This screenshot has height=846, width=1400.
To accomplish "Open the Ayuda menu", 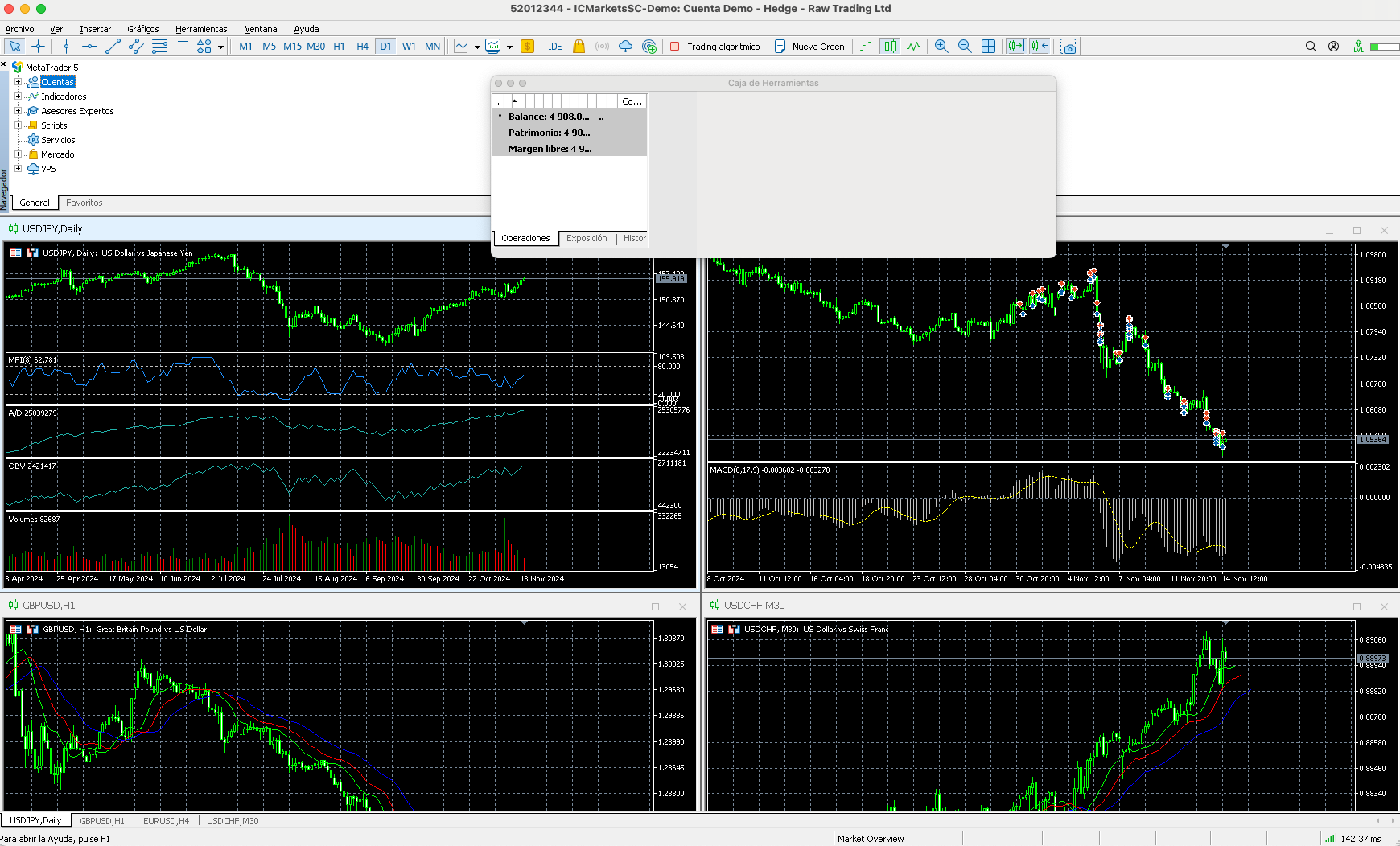I will click(307, 29).
